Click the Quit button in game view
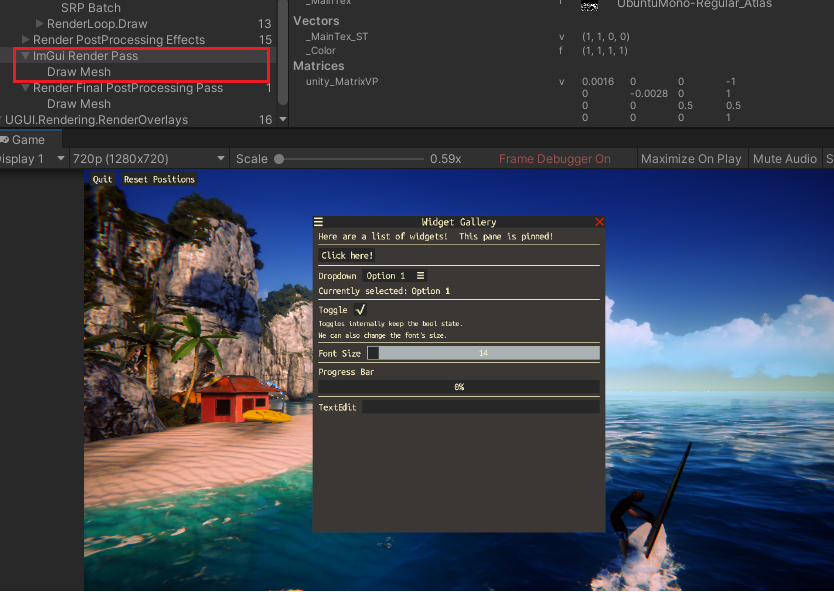Screen dimensions: 834x592 102,179
